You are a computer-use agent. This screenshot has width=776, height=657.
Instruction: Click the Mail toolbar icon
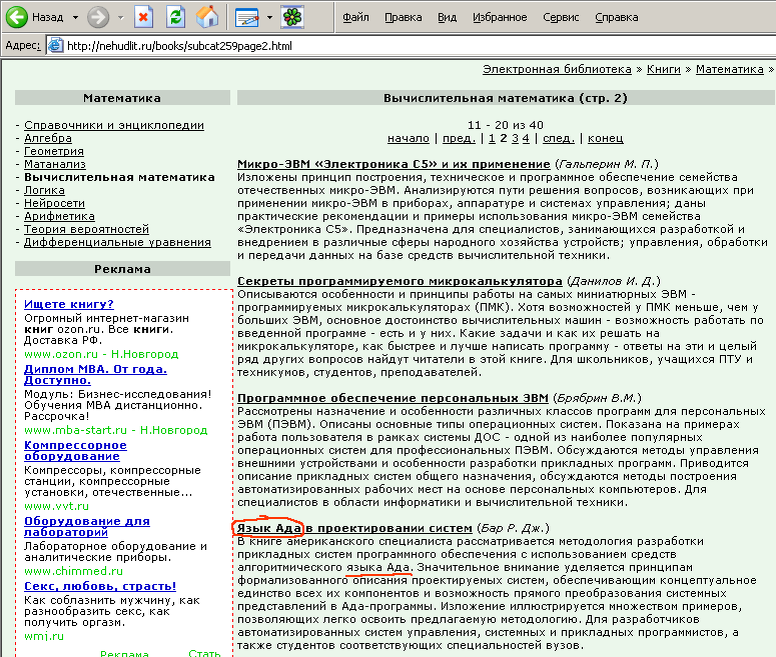click(x=247, y=18)
